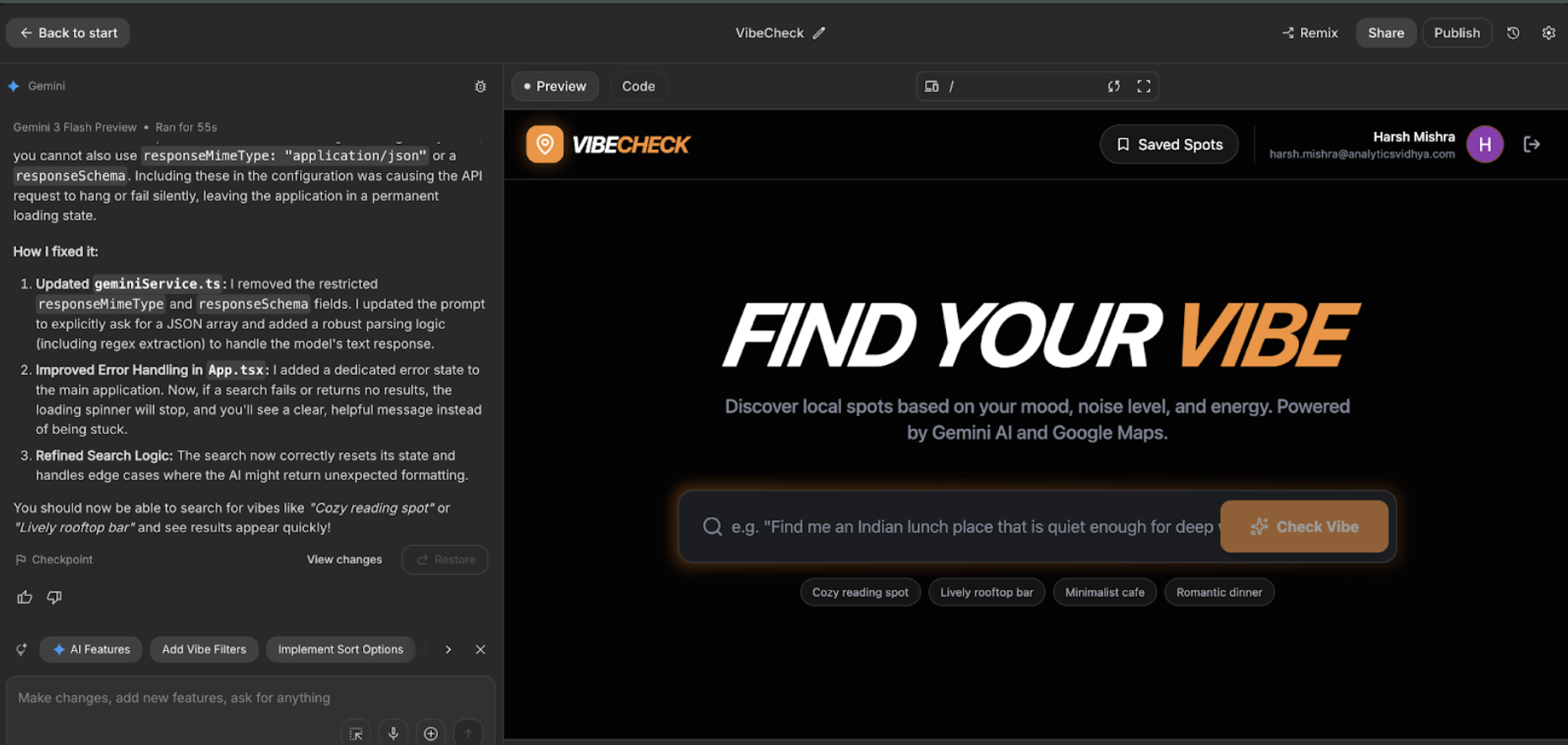Open version history clock icon
Viewport: 1568px width, 745px height.
(x=1513, y=33)
